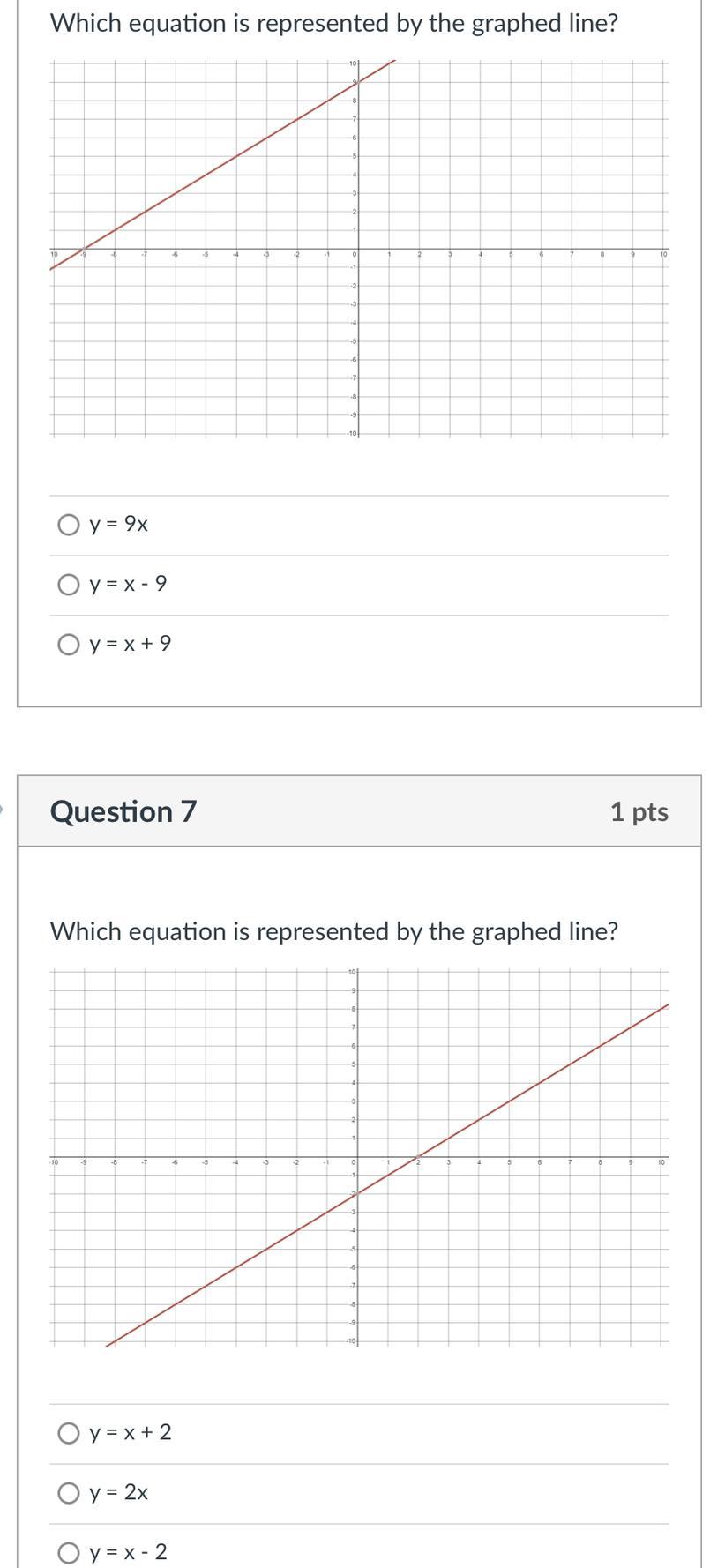Click the first graph's line at x-intercept -9
The image size is (725, 1568).
[x=83, y=249]
